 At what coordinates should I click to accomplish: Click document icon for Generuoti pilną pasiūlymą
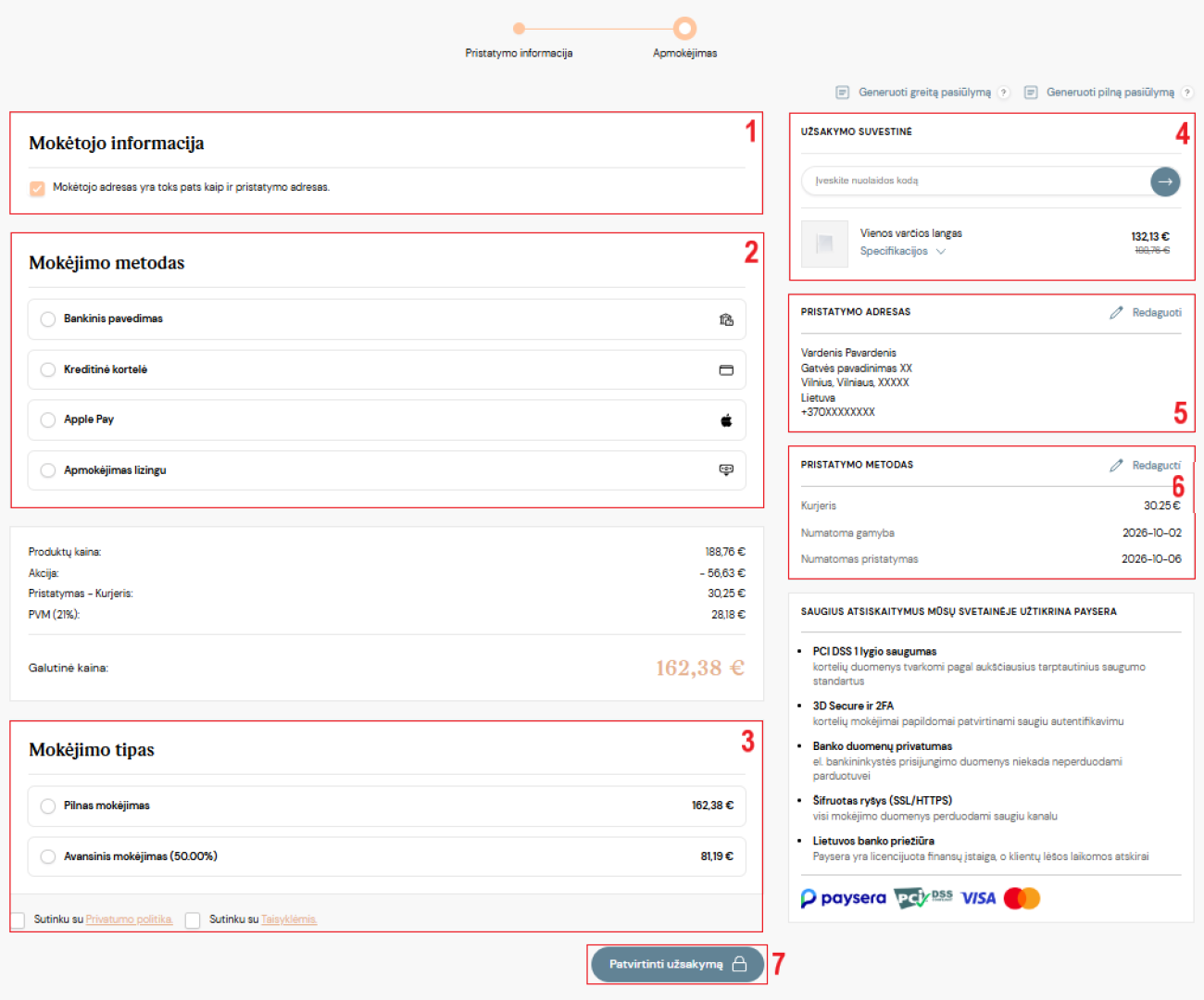1031,93
